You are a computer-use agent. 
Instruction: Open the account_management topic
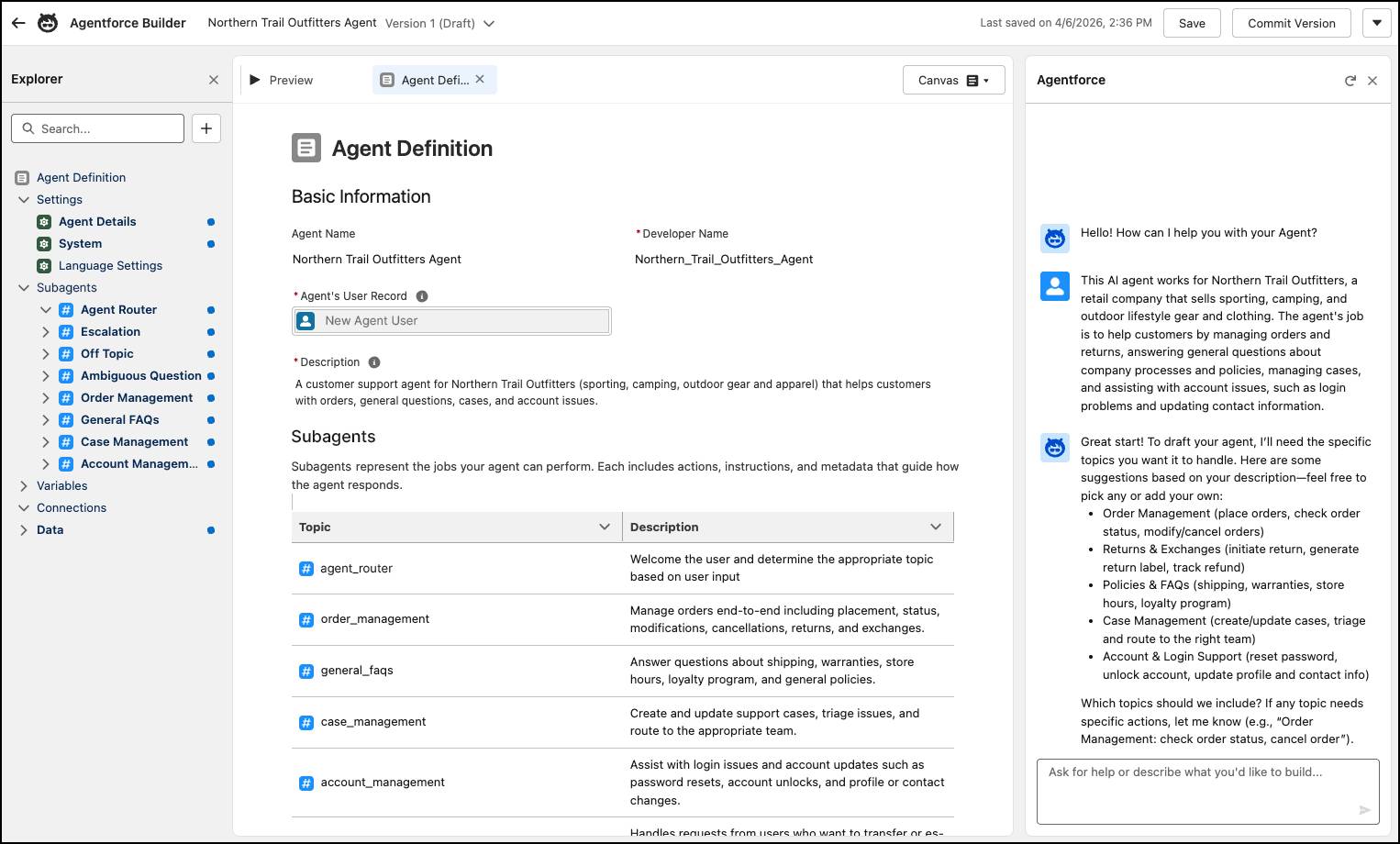click(382, 783)
